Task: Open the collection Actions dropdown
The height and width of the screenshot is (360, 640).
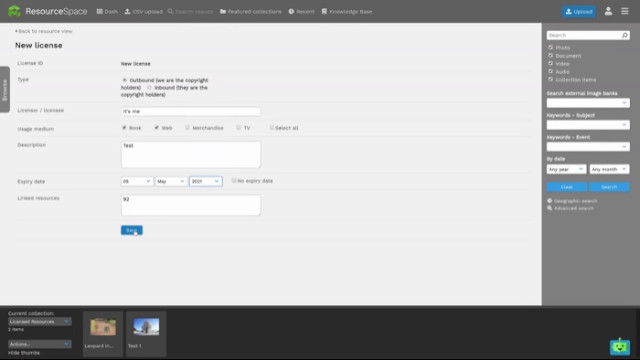Action: [x=40, y=344]
